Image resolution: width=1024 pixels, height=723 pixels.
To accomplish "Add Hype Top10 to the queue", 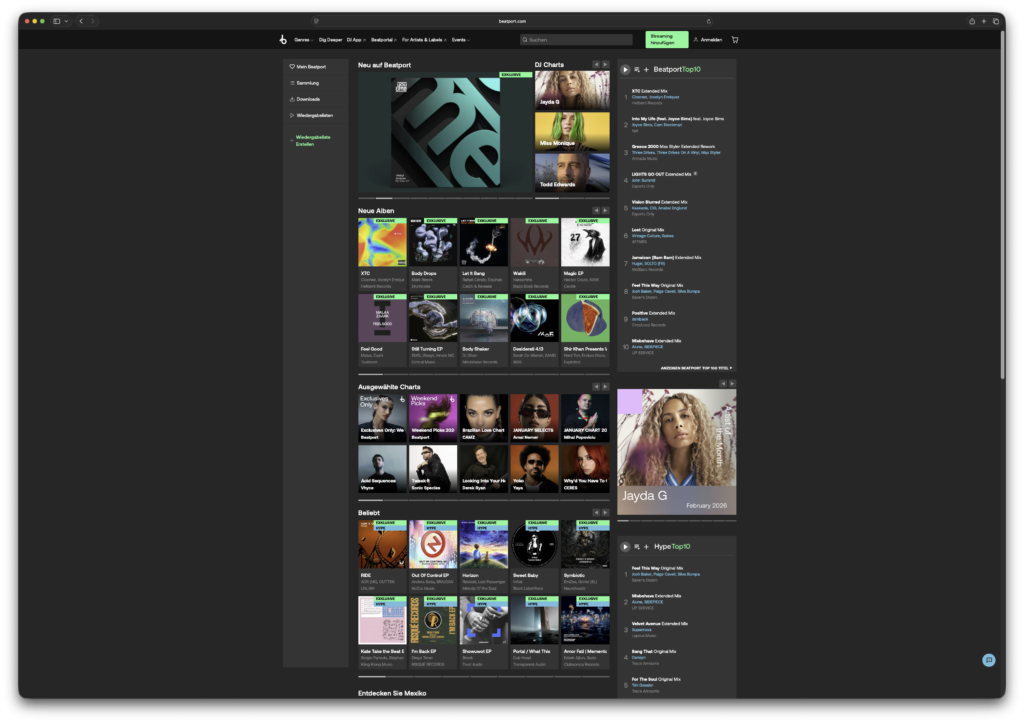I will [x=637, y=547].
